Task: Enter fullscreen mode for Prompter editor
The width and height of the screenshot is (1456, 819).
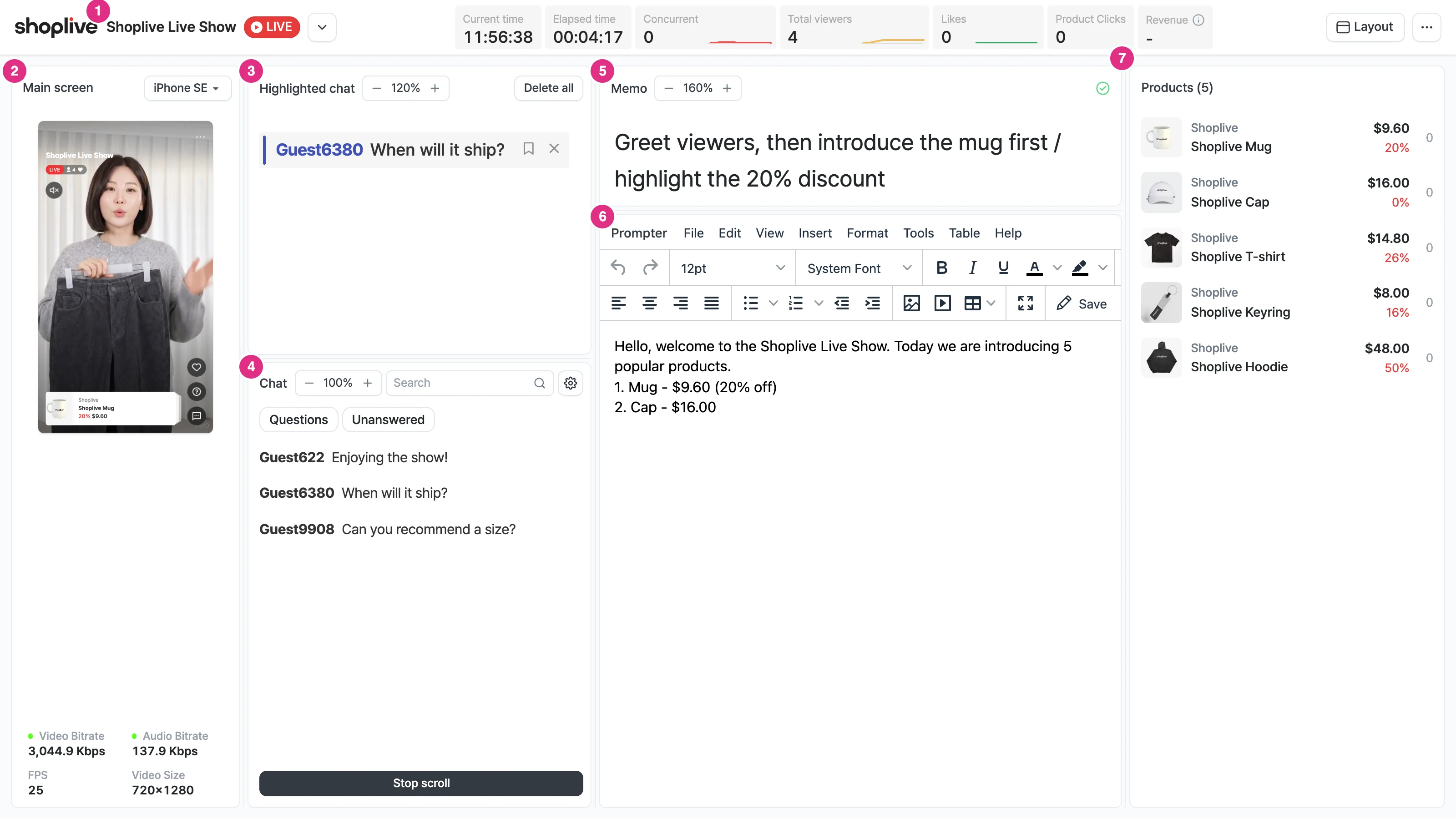Action: click(1025, 303)
